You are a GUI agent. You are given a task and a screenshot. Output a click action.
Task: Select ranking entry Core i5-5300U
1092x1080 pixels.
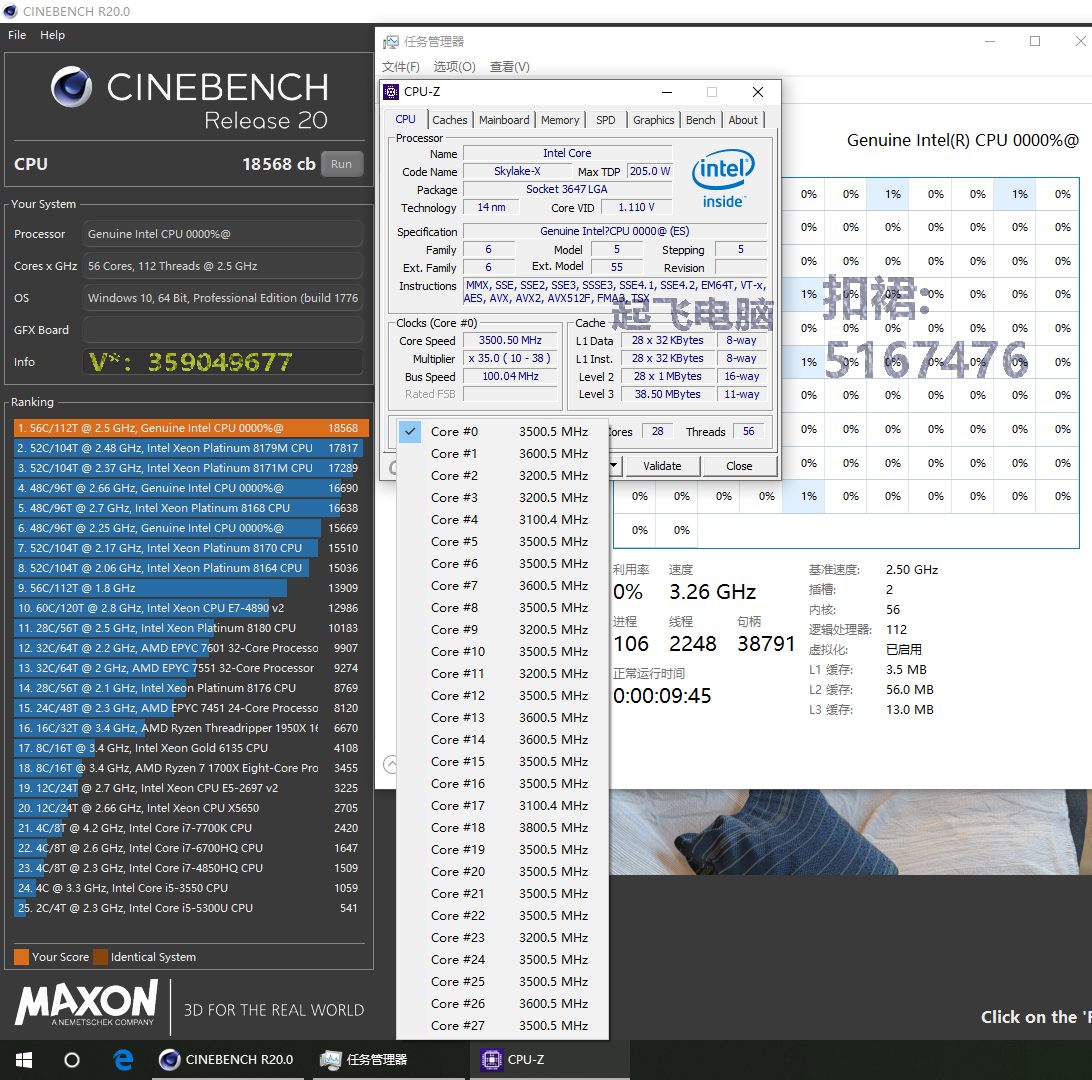tap(190, 908)
